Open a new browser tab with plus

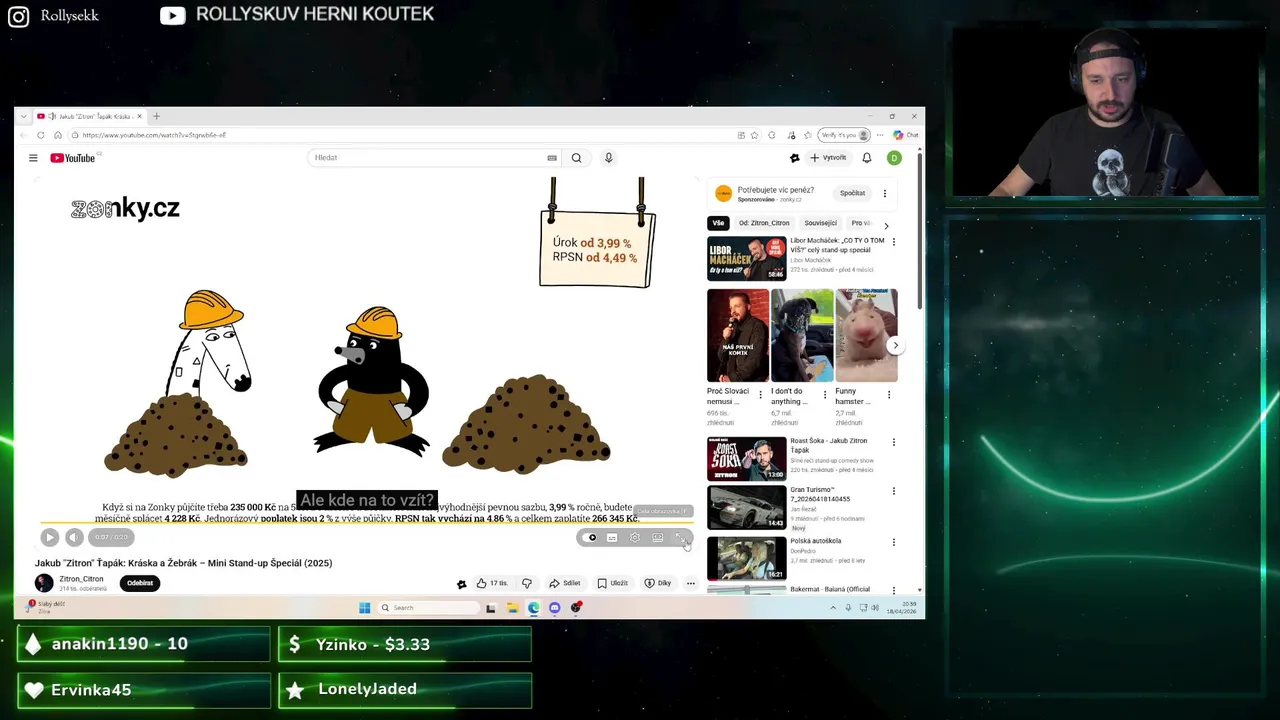tap(156, 116)
